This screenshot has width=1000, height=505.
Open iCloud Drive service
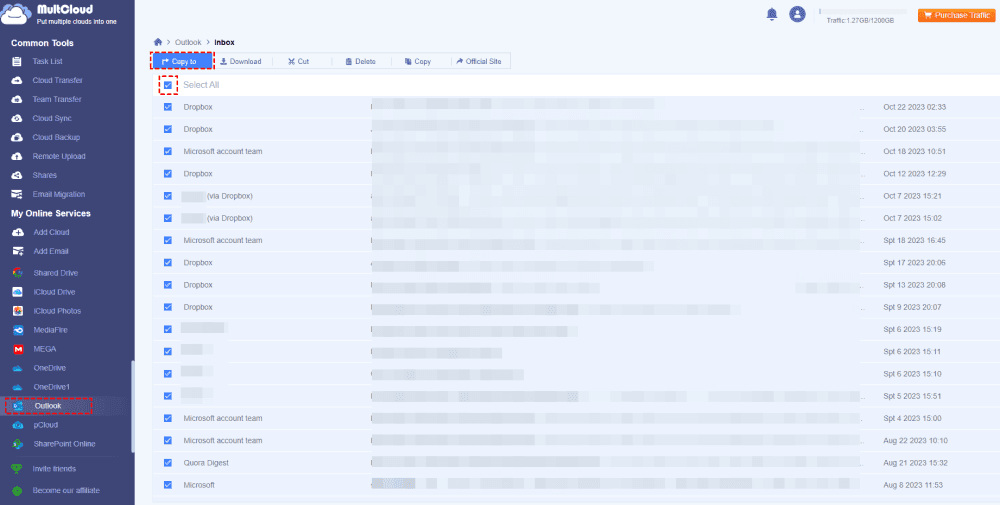pos(54,292)
